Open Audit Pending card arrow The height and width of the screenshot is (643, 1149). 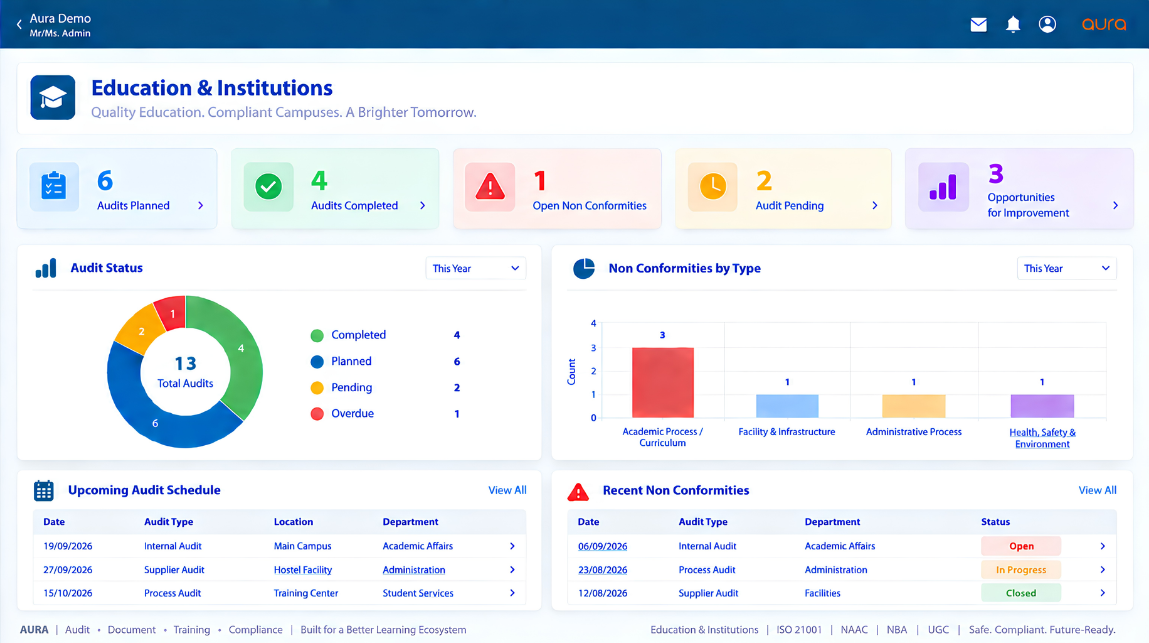coord(875,206)
